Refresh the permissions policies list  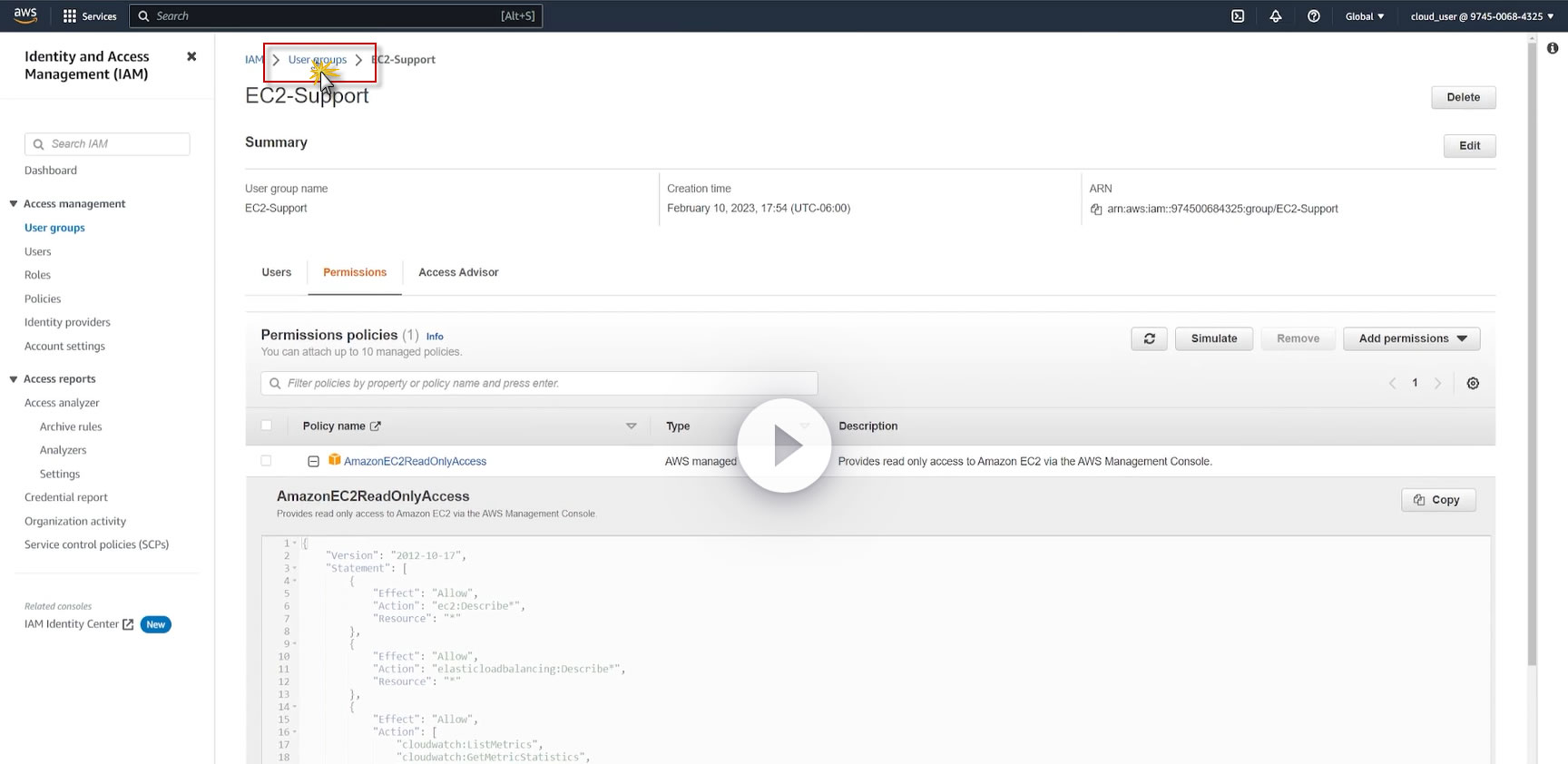(1150, 338)
